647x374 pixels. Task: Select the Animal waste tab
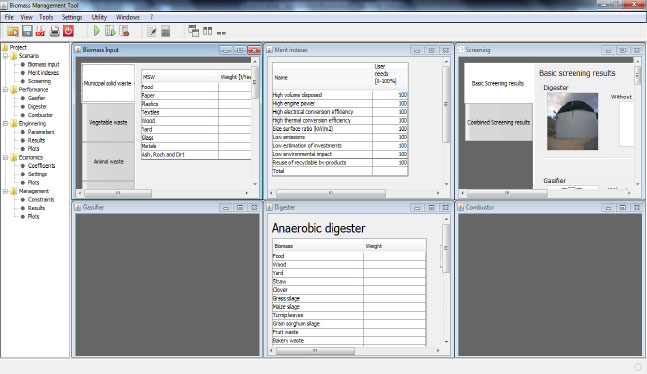(x=108, y=161)
